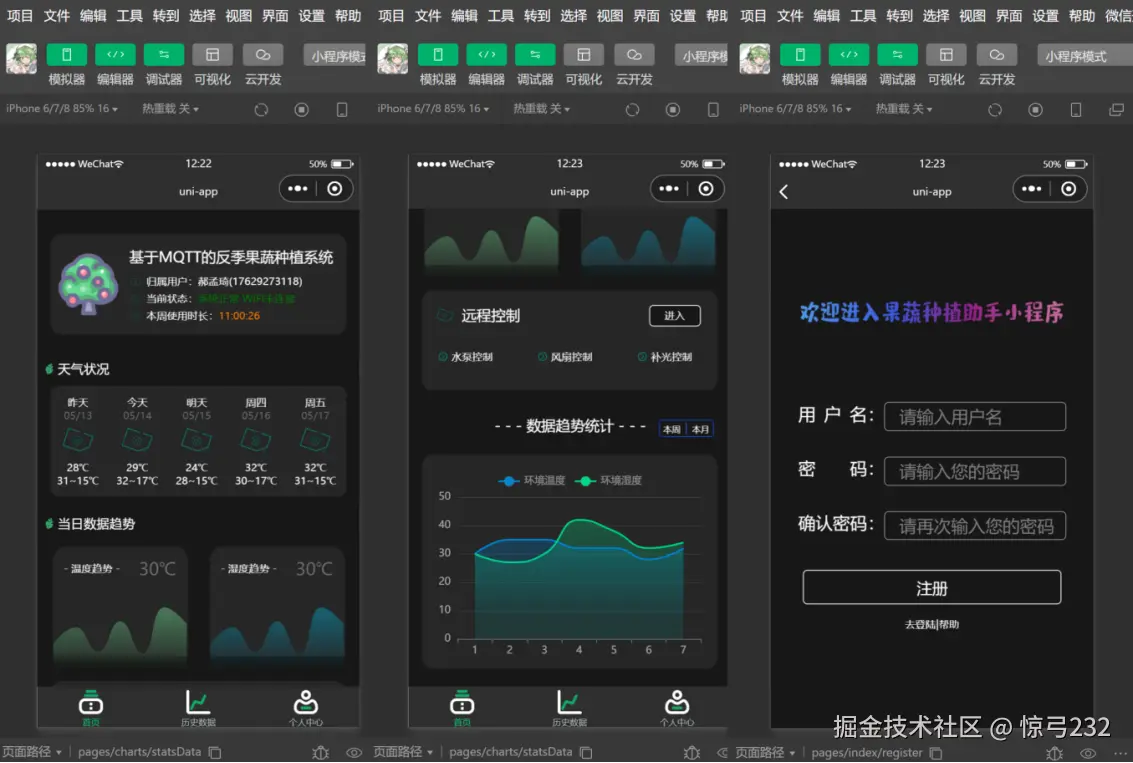The width and height of the screenshot is (1133, 763).
Task: Switch the trend chart to 本月
Action: [x=700, y=429]
